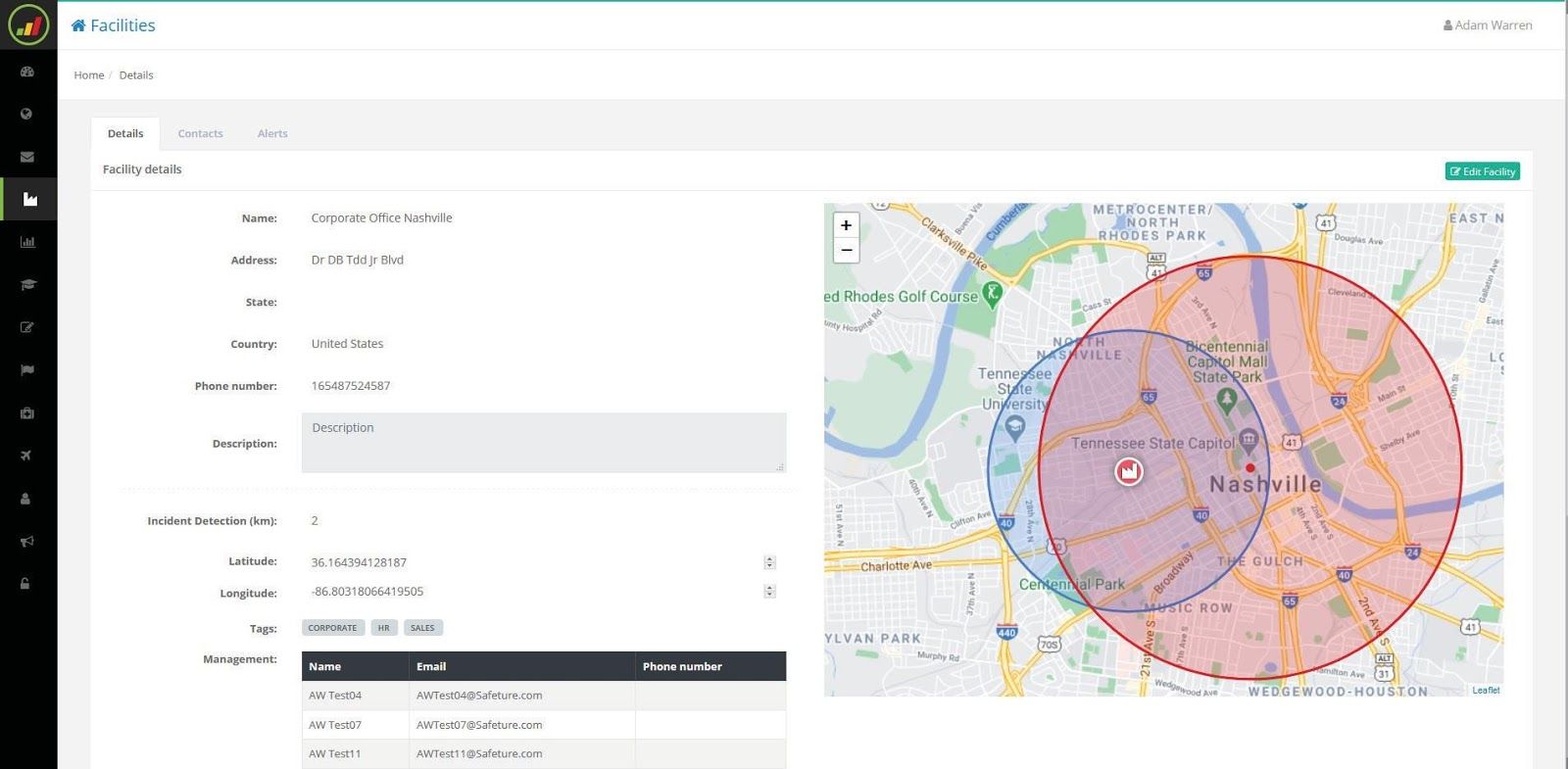1568x769 pixels.
Task: Zoom in on the map
Action: coord(846,225)
